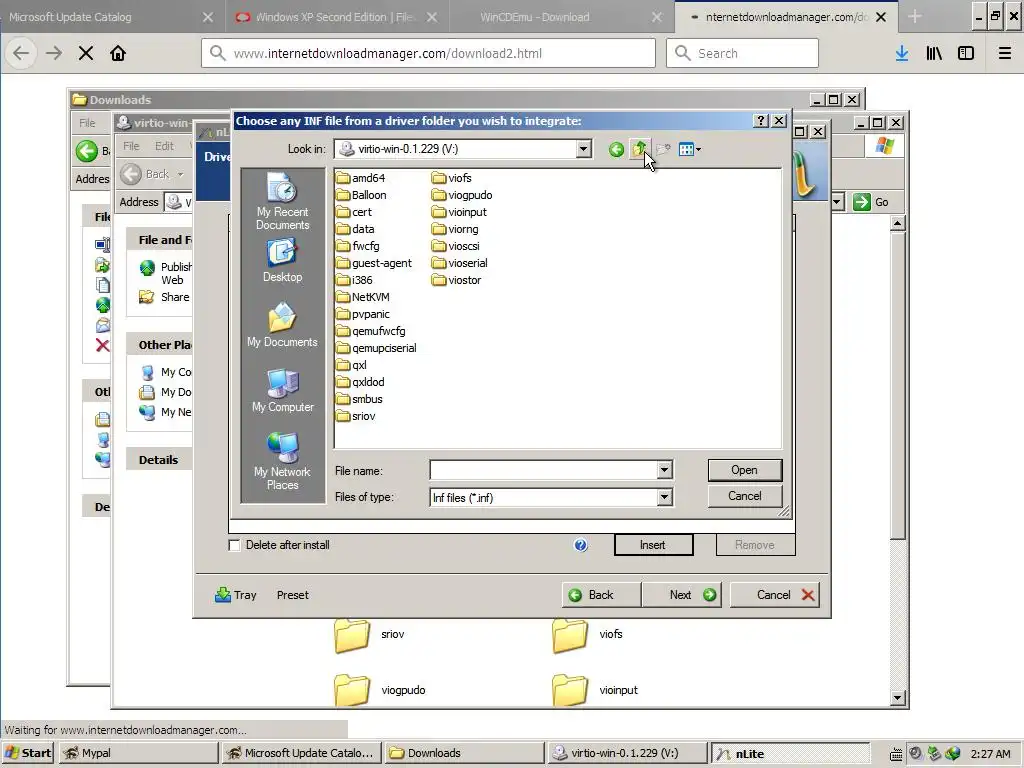Switch to virtio-win-0.1.229 taskbar button

[627, 753]
